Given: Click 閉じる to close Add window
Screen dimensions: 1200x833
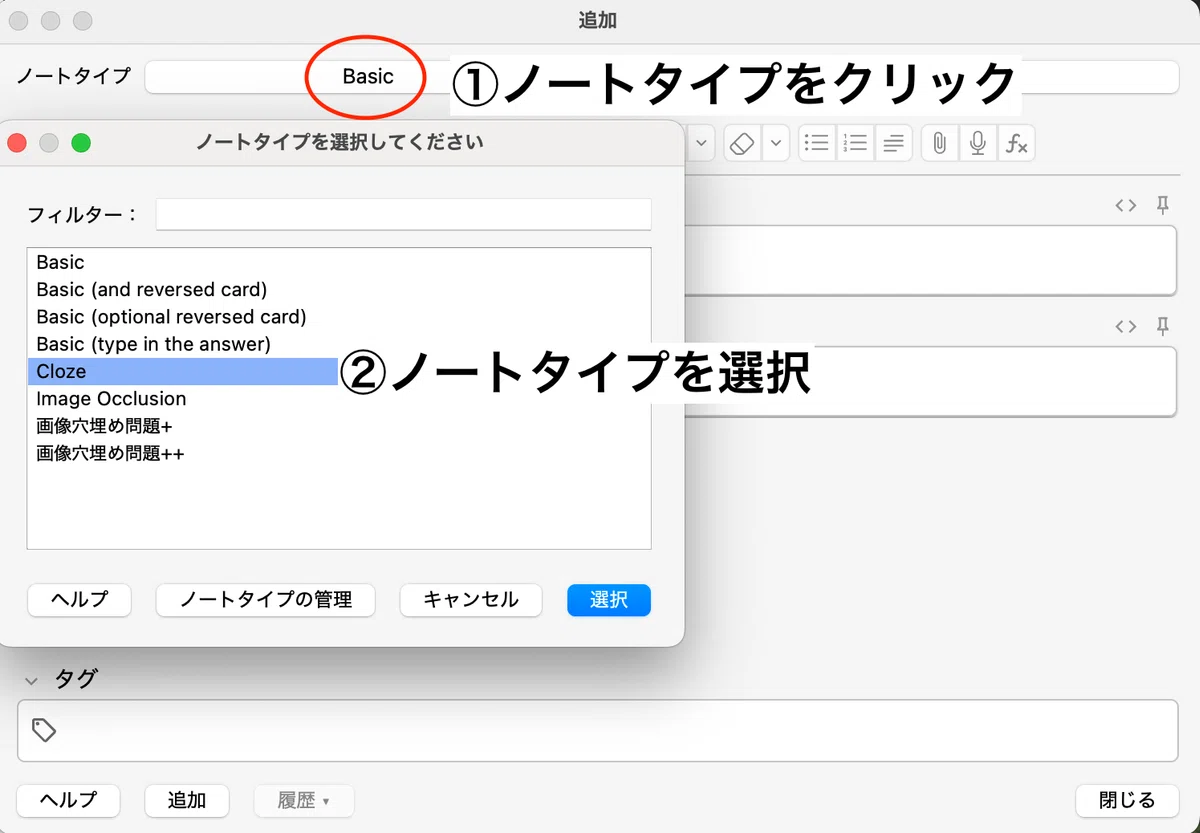Looking at the screenshot, I should [x=1127, y=800].
